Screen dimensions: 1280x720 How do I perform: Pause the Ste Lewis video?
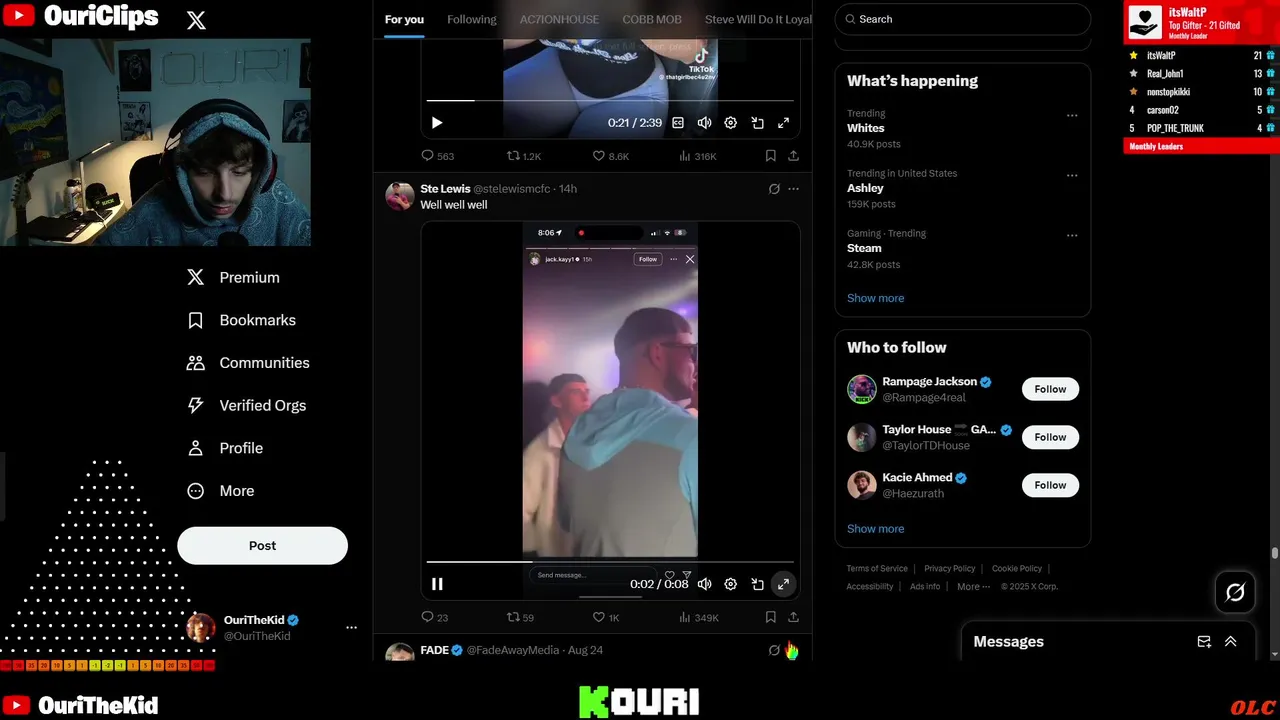[437, 584]
